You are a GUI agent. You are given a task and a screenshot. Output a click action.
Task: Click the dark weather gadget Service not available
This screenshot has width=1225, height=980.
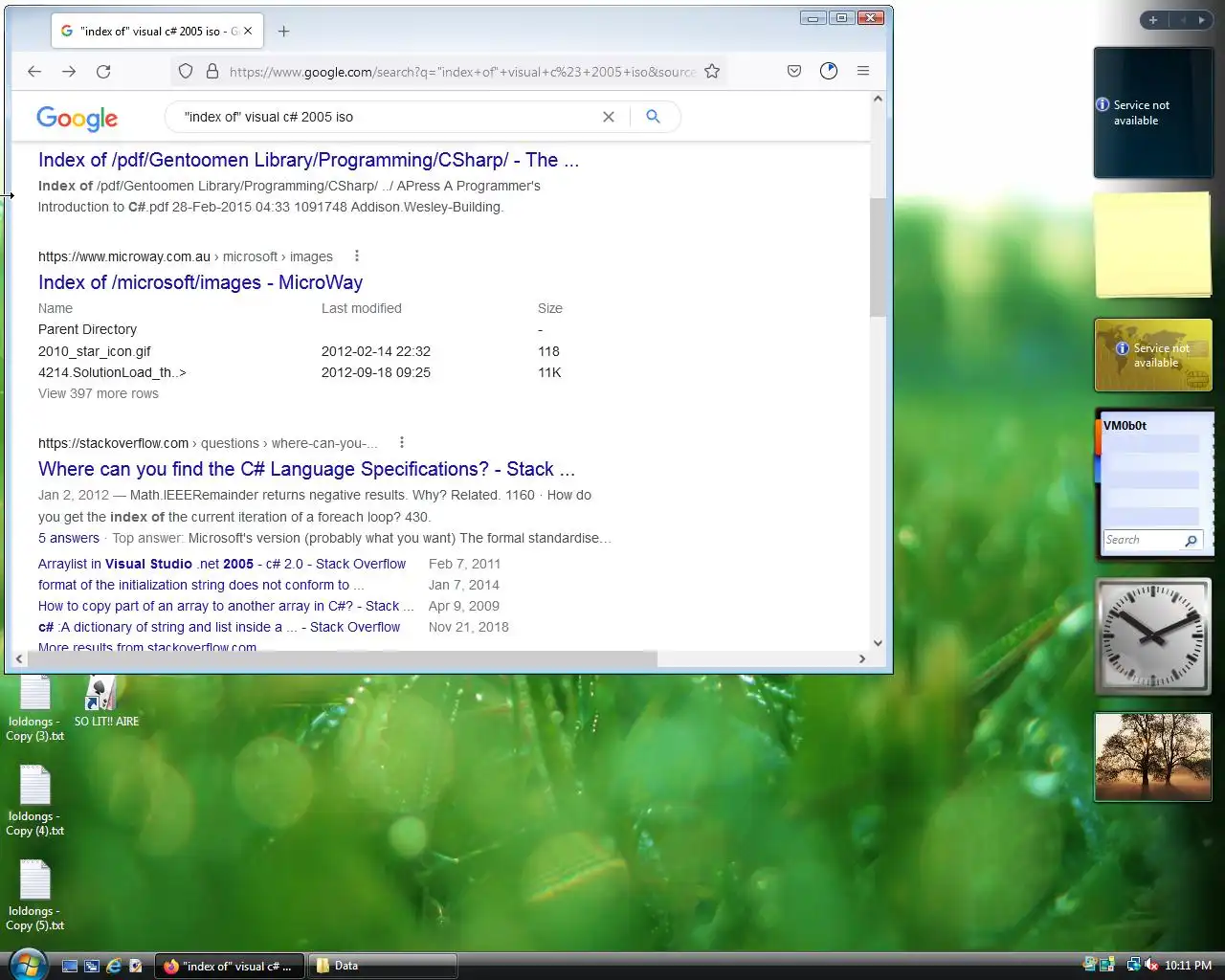[x=1153, y=113]
